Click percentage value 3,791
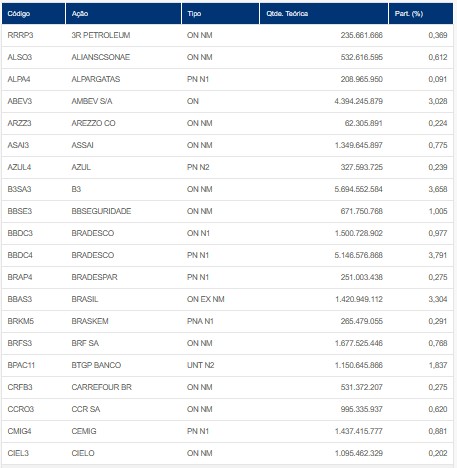The height and width of the screenshot is (468, 457). pyautogui.click(x=438, y=255)
